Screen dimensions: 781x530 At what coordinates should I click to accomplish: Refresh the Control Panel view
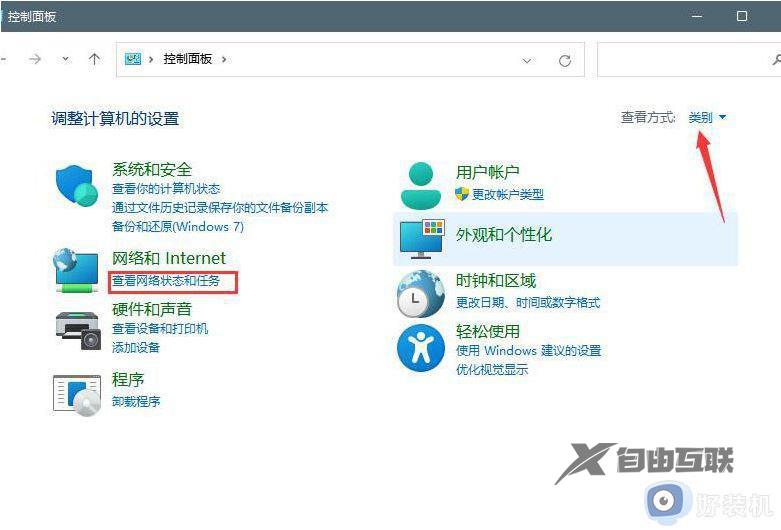[x=564, y=60]
